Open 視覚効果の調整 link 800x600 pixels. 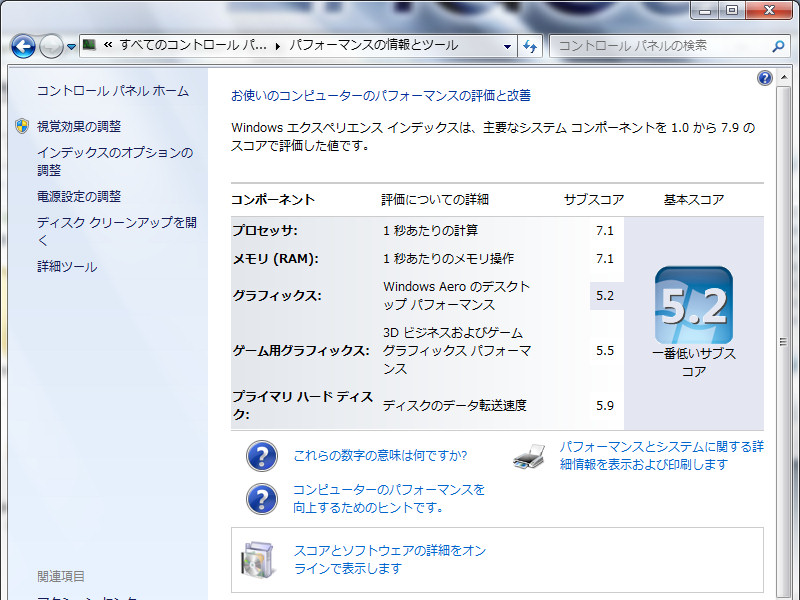(x=79, y=126)
